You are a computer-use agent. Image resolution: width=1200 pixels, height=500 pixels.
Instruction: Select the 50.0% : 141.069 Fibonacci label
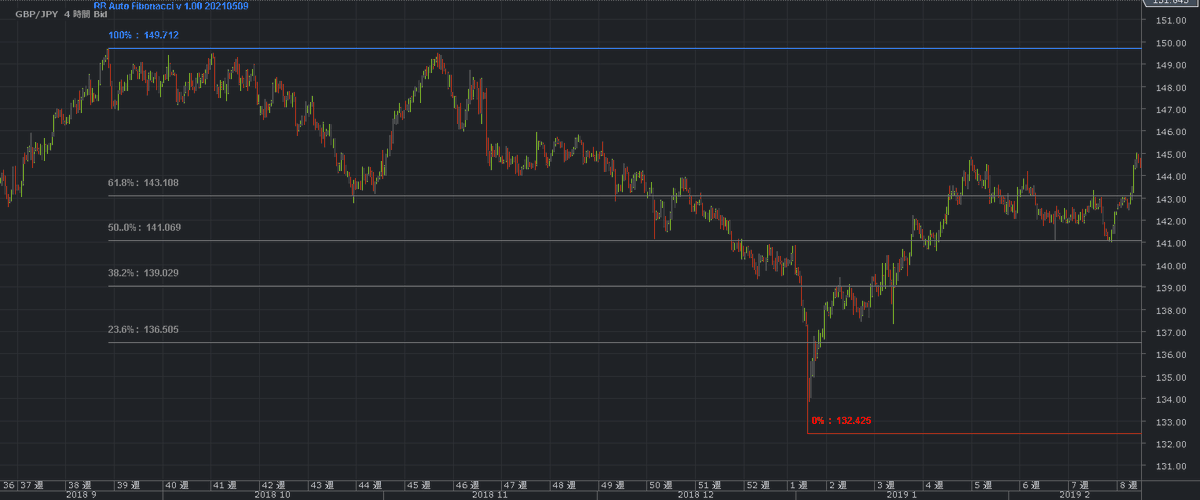143,228
